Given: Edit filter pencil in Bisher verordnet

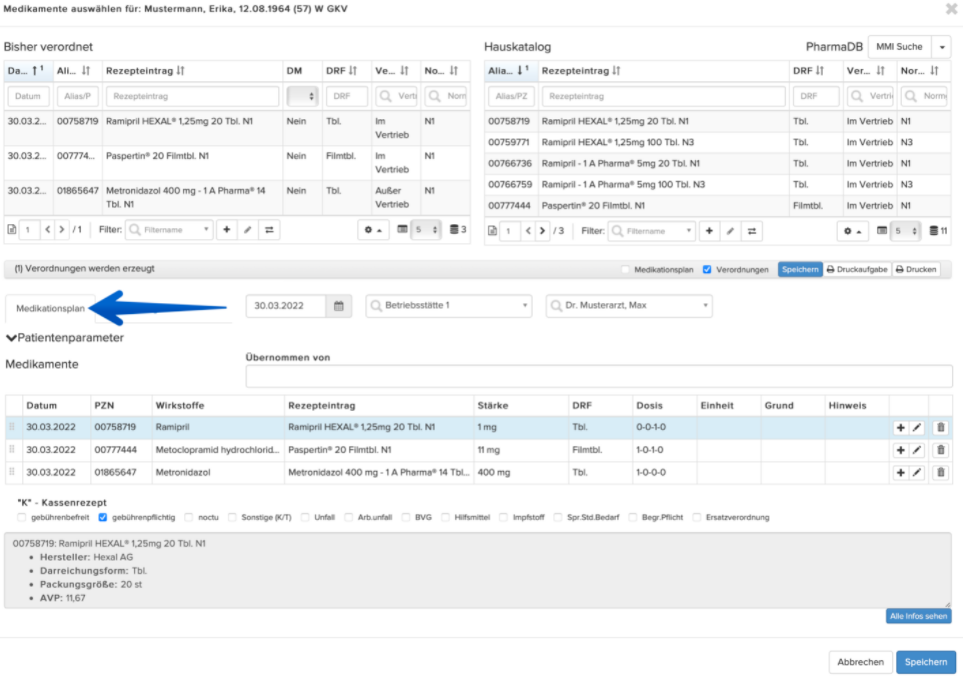Looking at the screenshot, I should 248,230.
